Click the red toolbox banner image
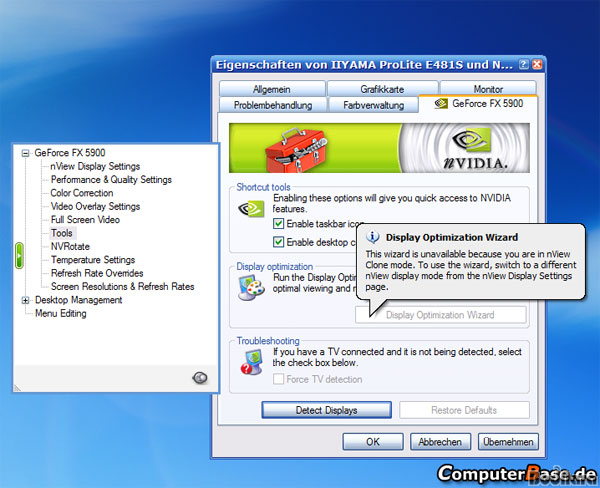 (296, 150)
